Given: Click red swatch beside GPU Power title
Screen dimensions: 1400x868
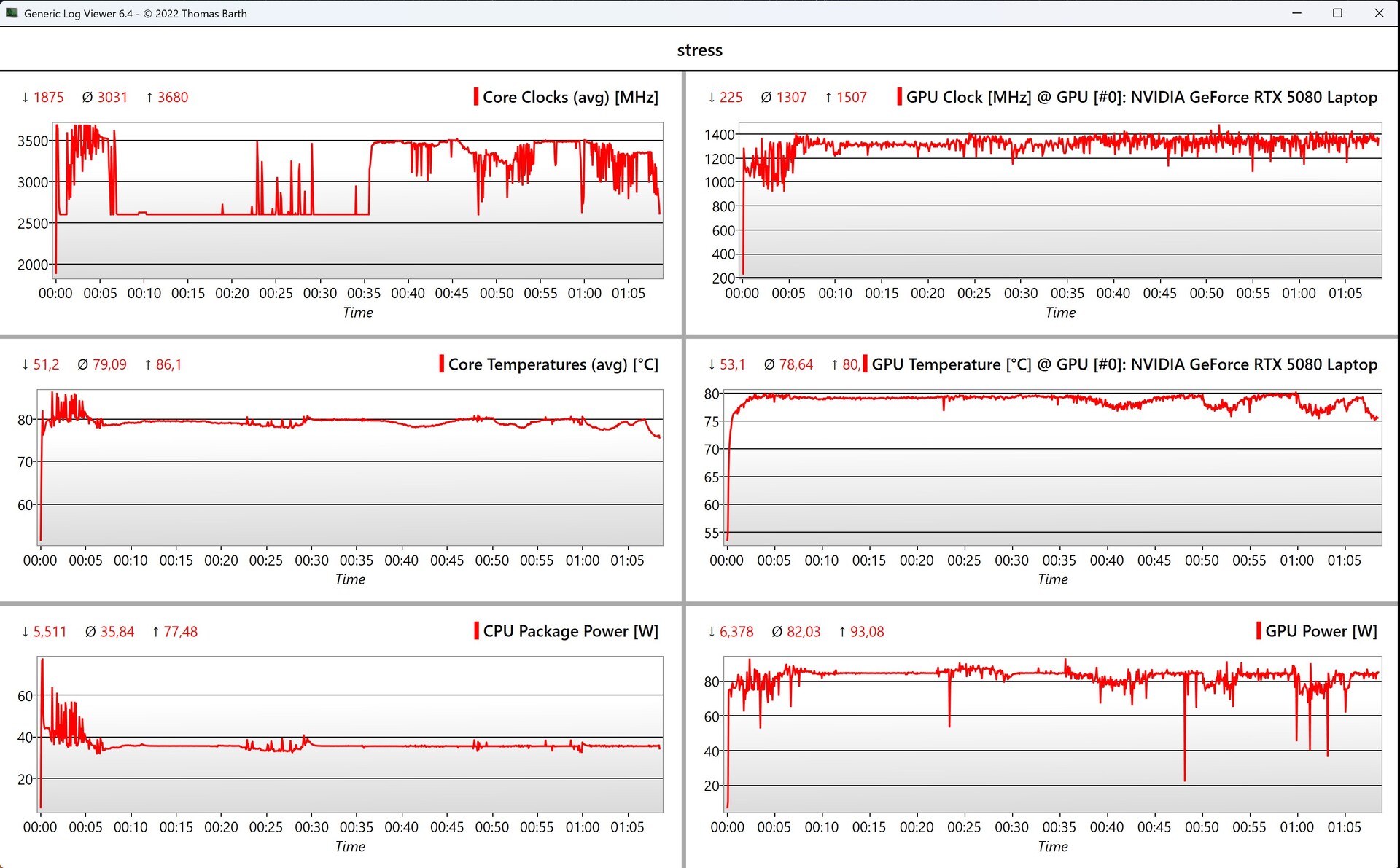Looking at the screenshot, I should (x=1259, y=630).
